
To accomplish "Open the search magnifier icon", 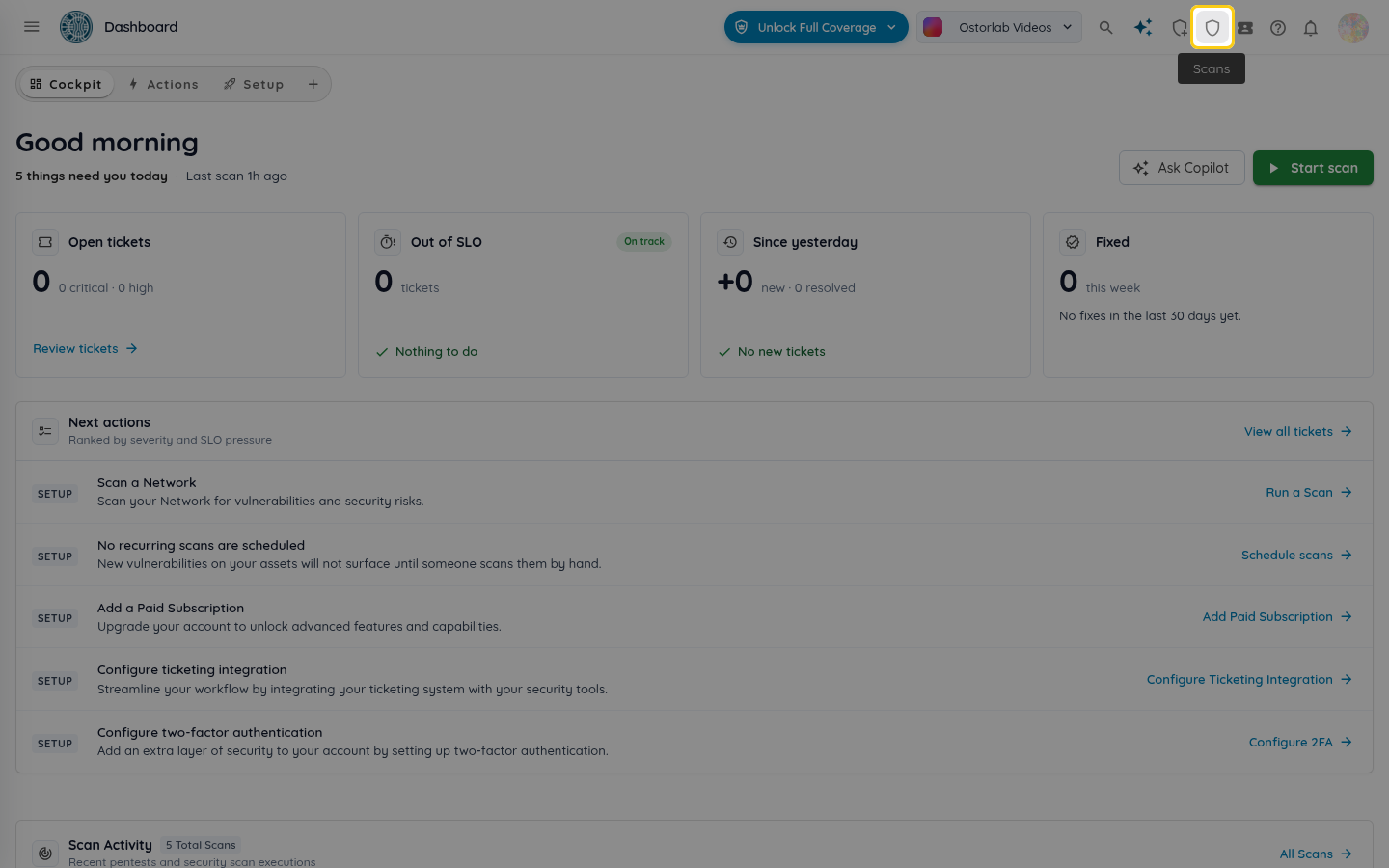I will click(1106, 28).
